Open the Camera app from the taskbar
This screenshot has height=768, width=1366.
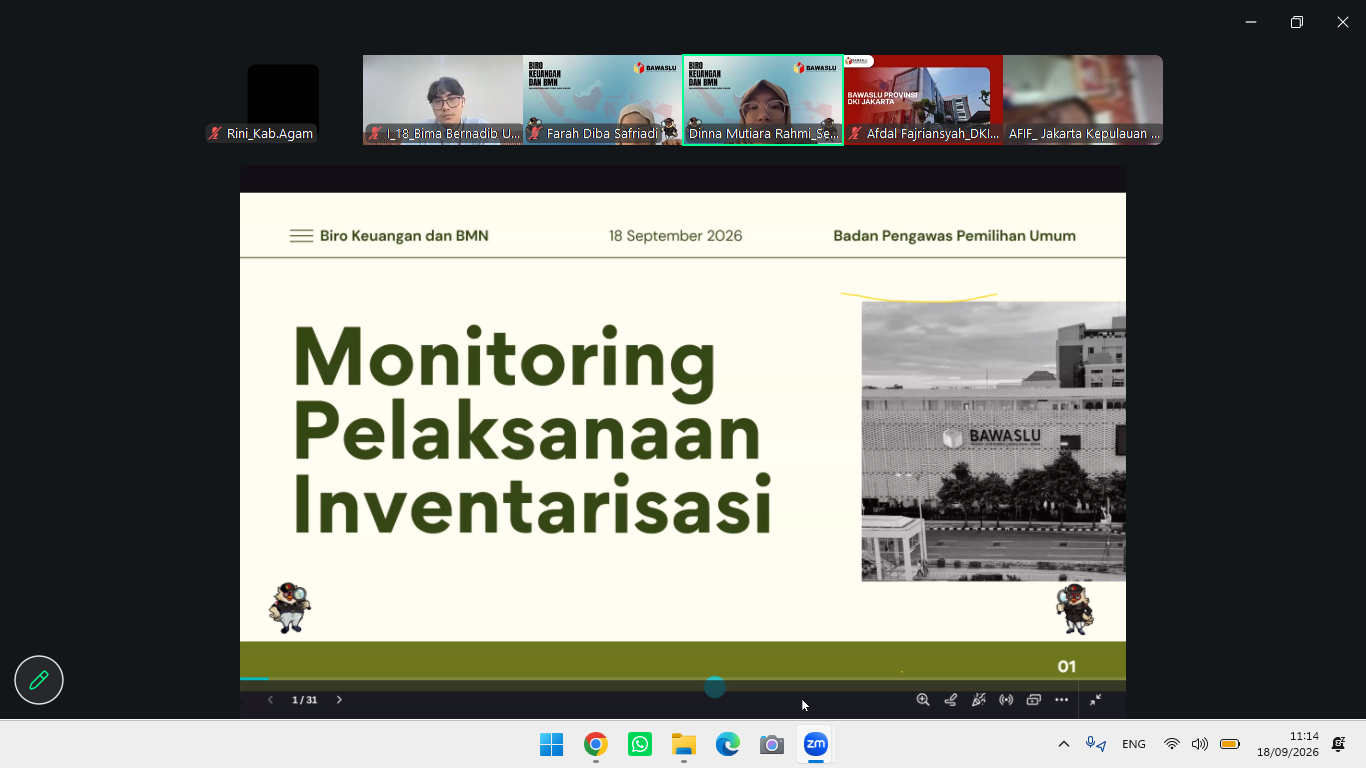[772, 744]
